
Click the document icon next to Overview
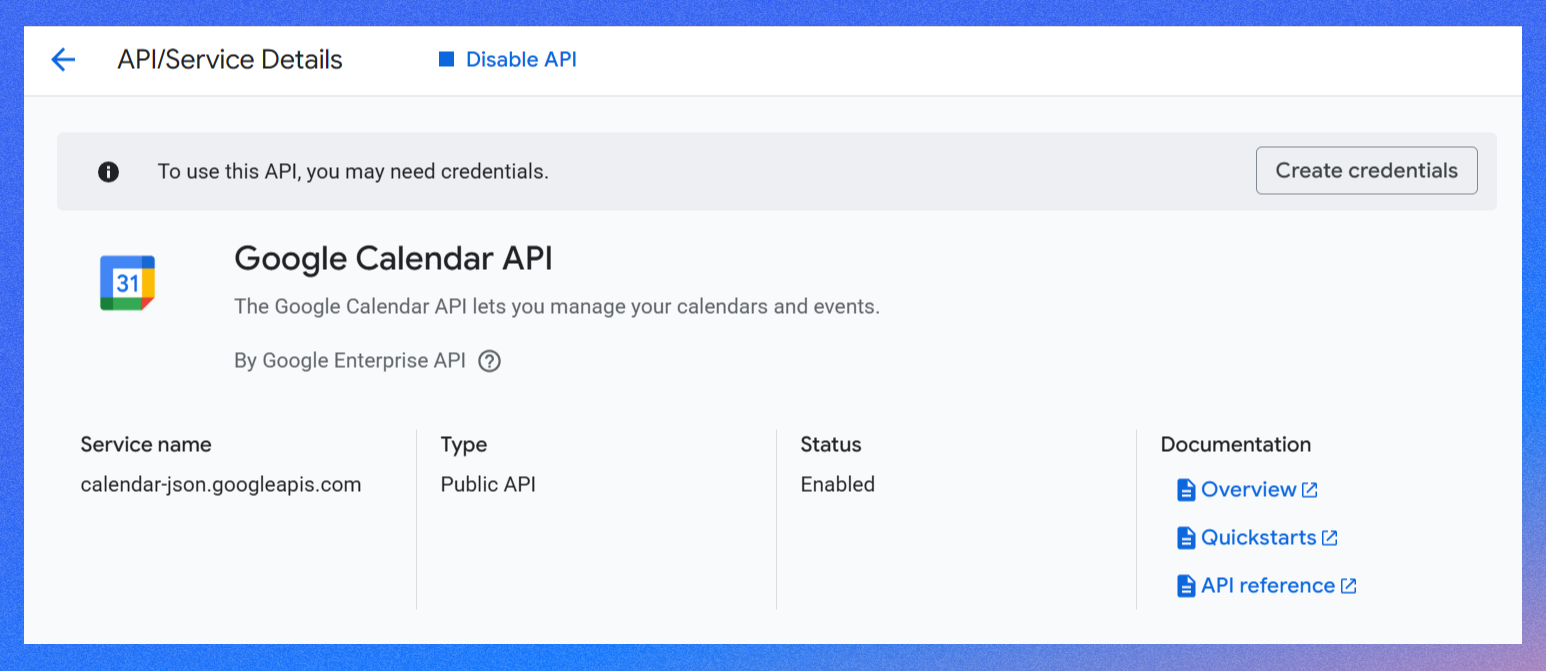point(1186,490)
